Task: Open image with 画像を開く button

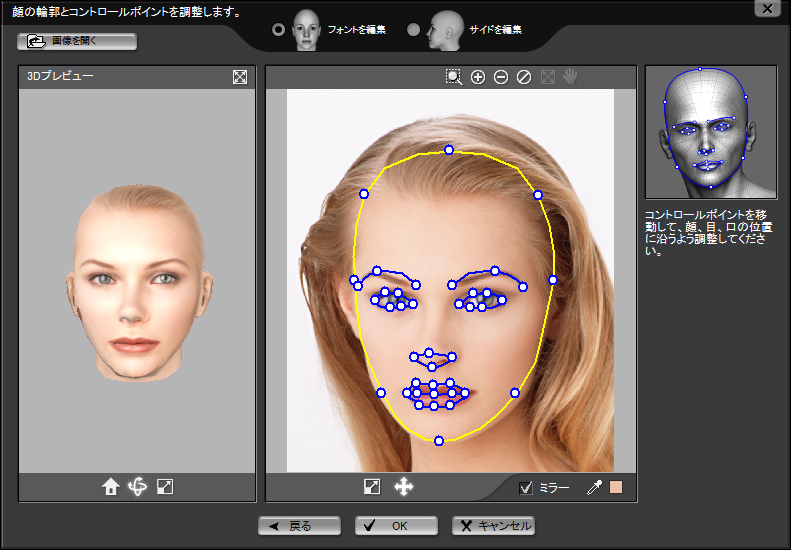Action: tap(77, 41)
